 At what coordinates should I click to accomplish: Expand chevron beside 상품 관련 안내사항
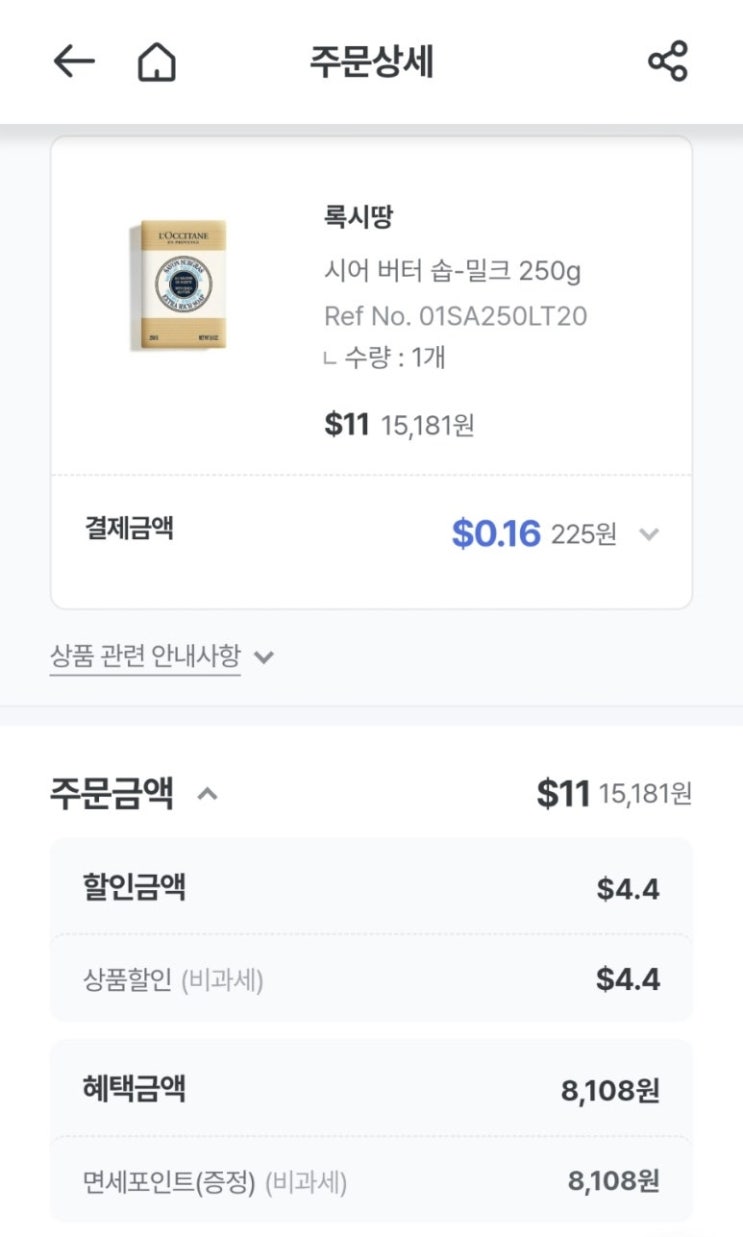click(x=264, y=658)
